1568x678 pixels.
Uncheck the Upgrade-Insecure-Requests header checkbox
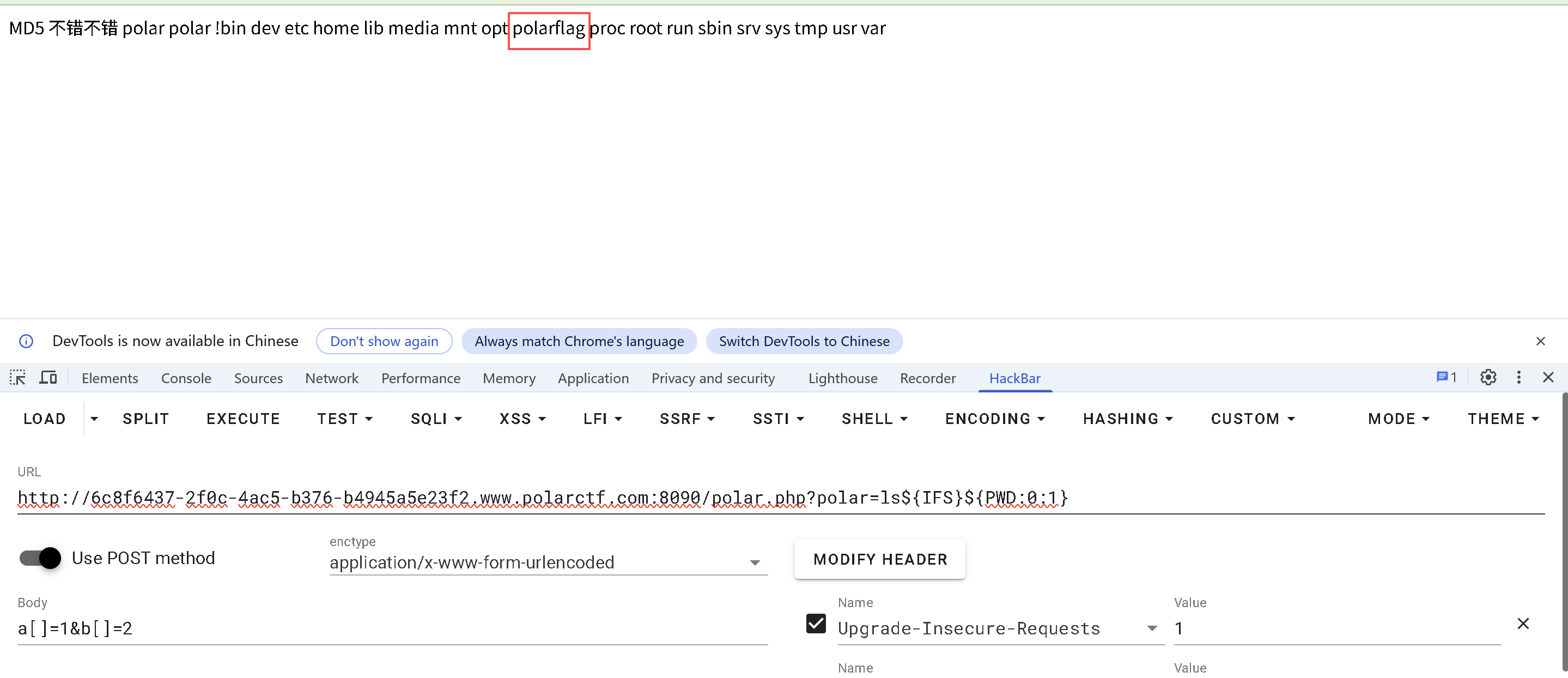[x=816, y=624]
